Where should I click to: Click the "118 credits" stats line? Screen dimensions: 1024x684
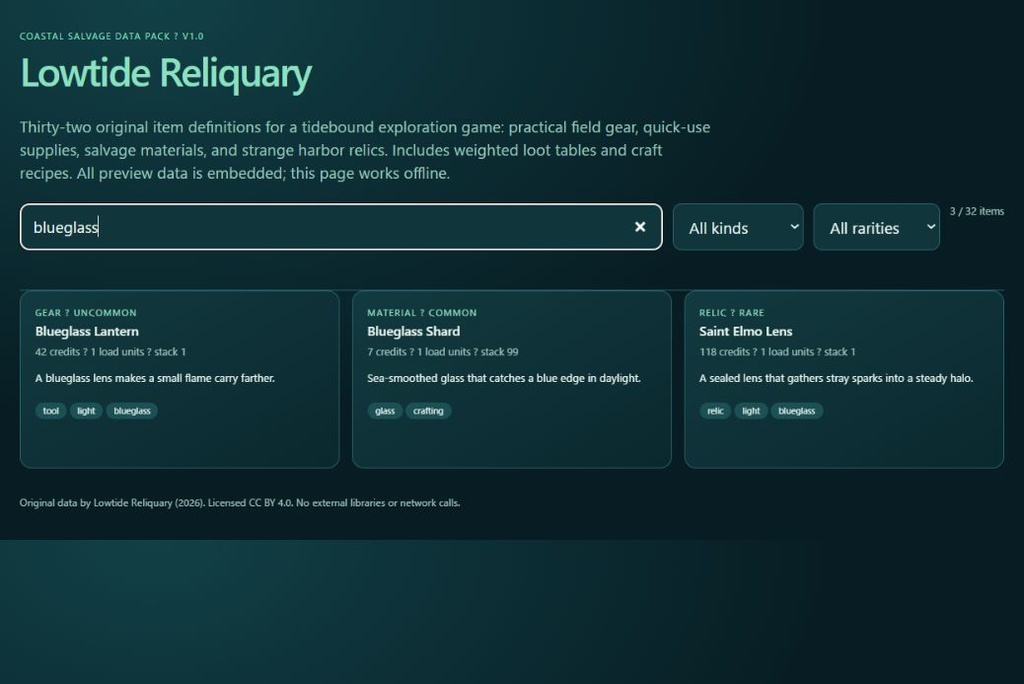click(x=777, y=351)
